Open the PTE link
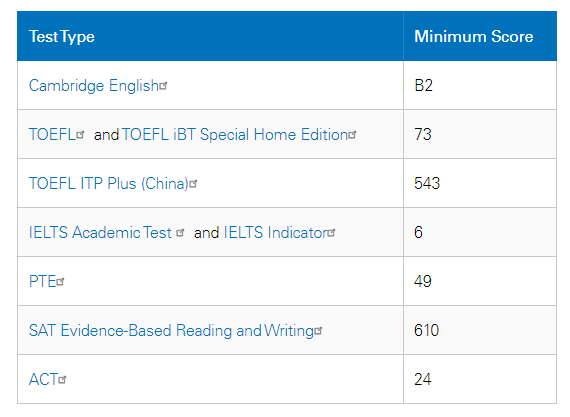The height and width of the screenshot is (417, 570). 43,282
